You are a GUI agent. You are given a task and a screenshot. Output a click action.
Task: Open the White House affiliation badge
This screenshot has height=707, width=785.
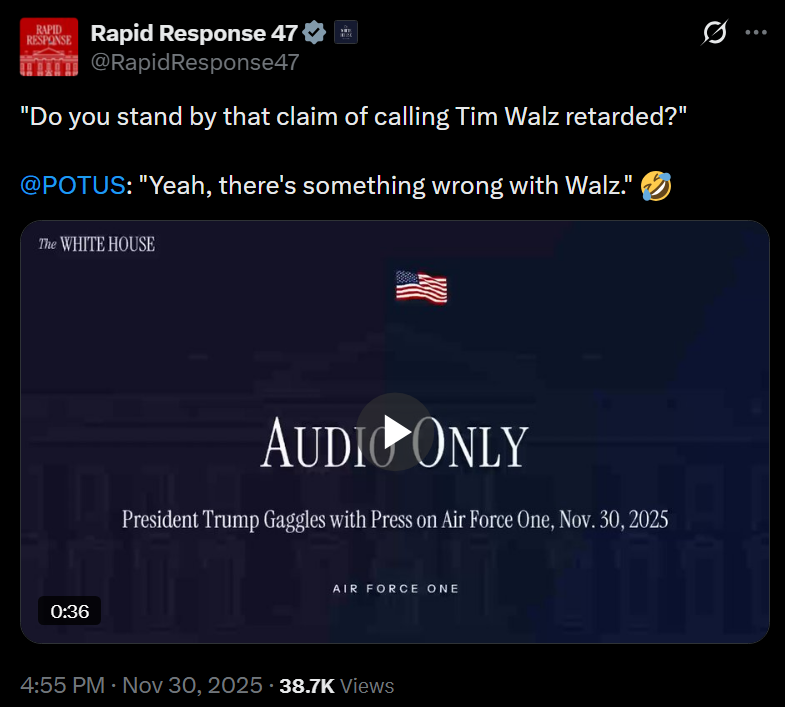point(346,33)
